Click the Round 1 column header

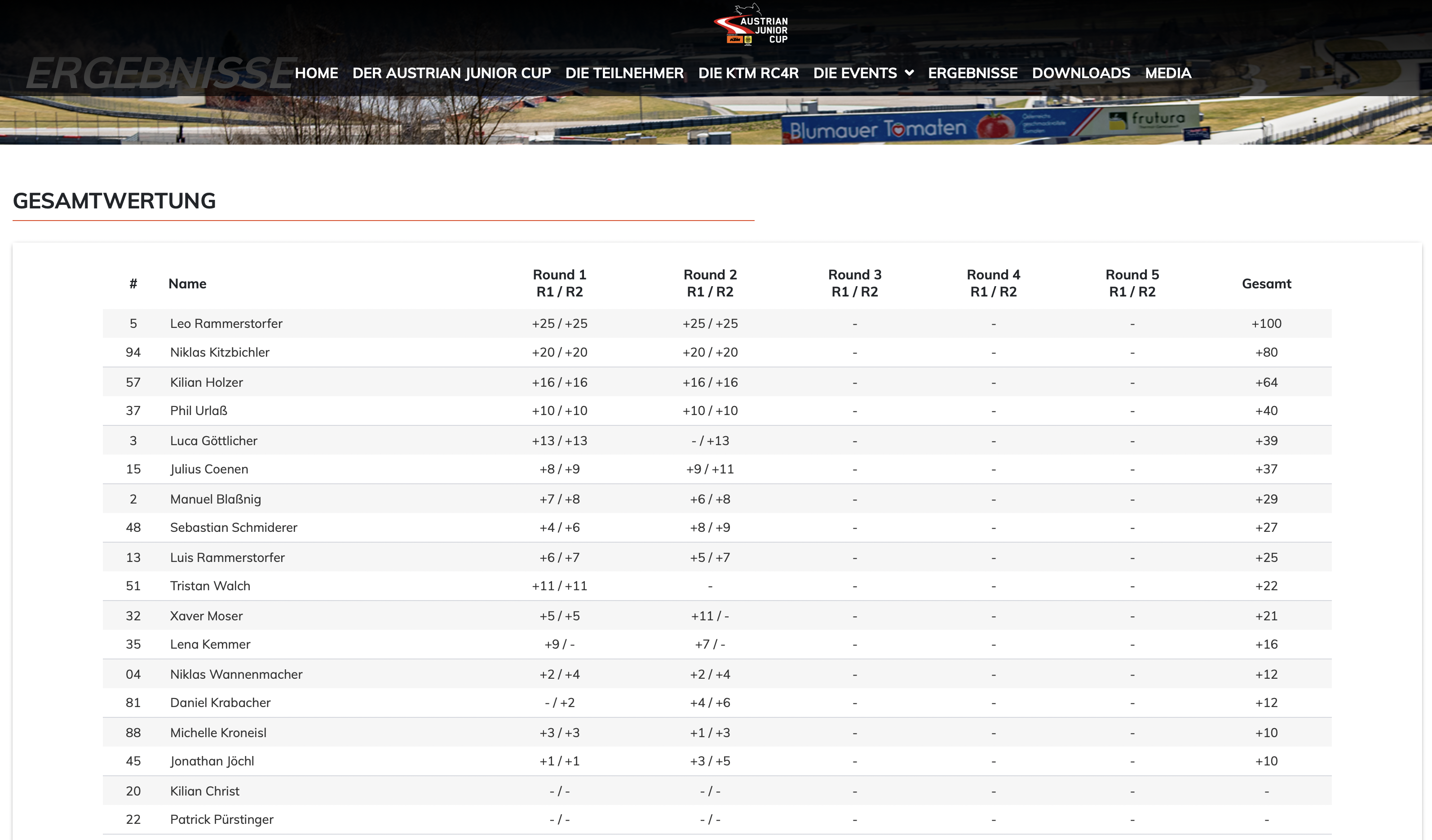point(559,283)
